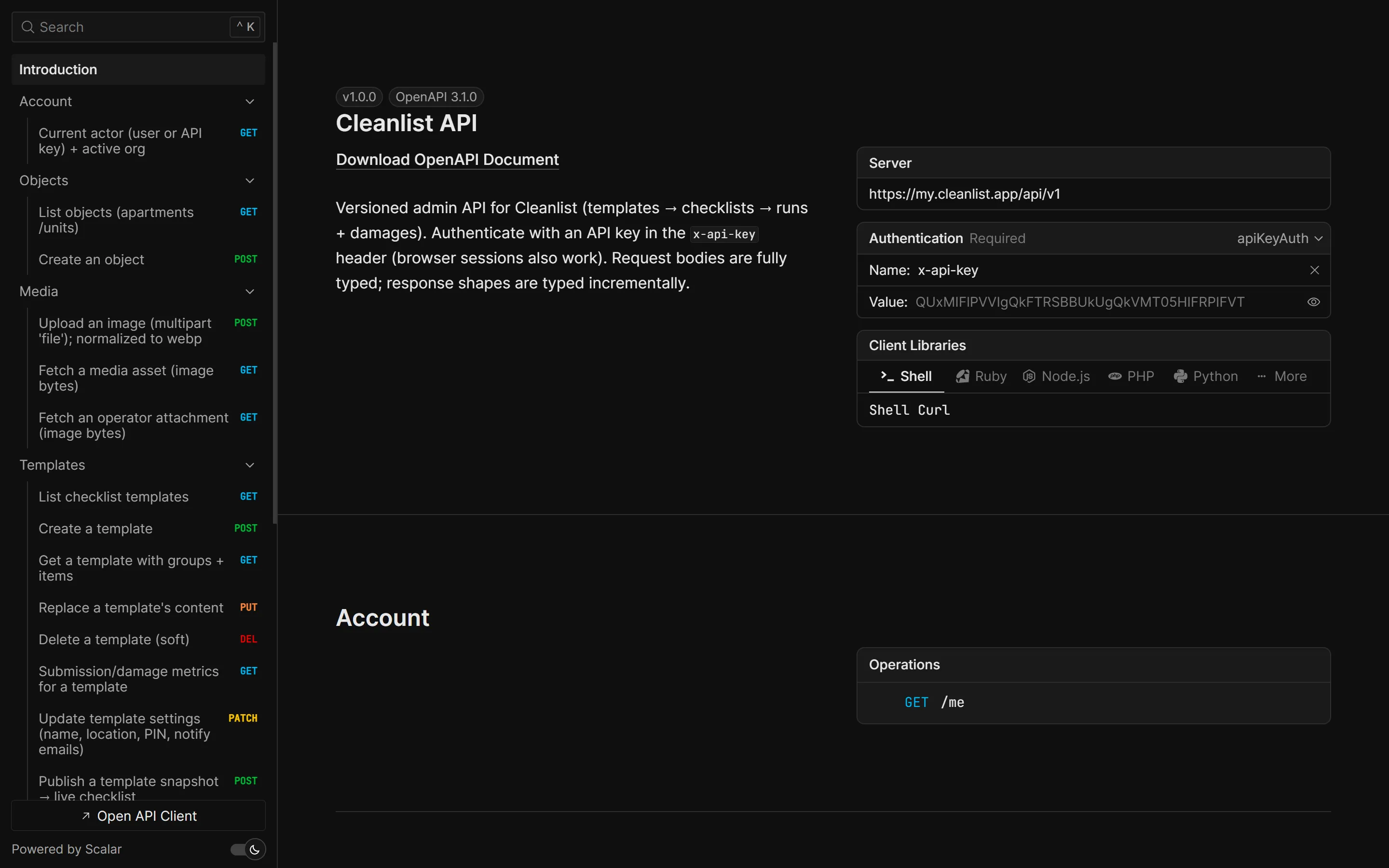Click the x-api-key inline code
This screenshot has height=868, width=1389.
pyautogui.click(x=724, y=234)
